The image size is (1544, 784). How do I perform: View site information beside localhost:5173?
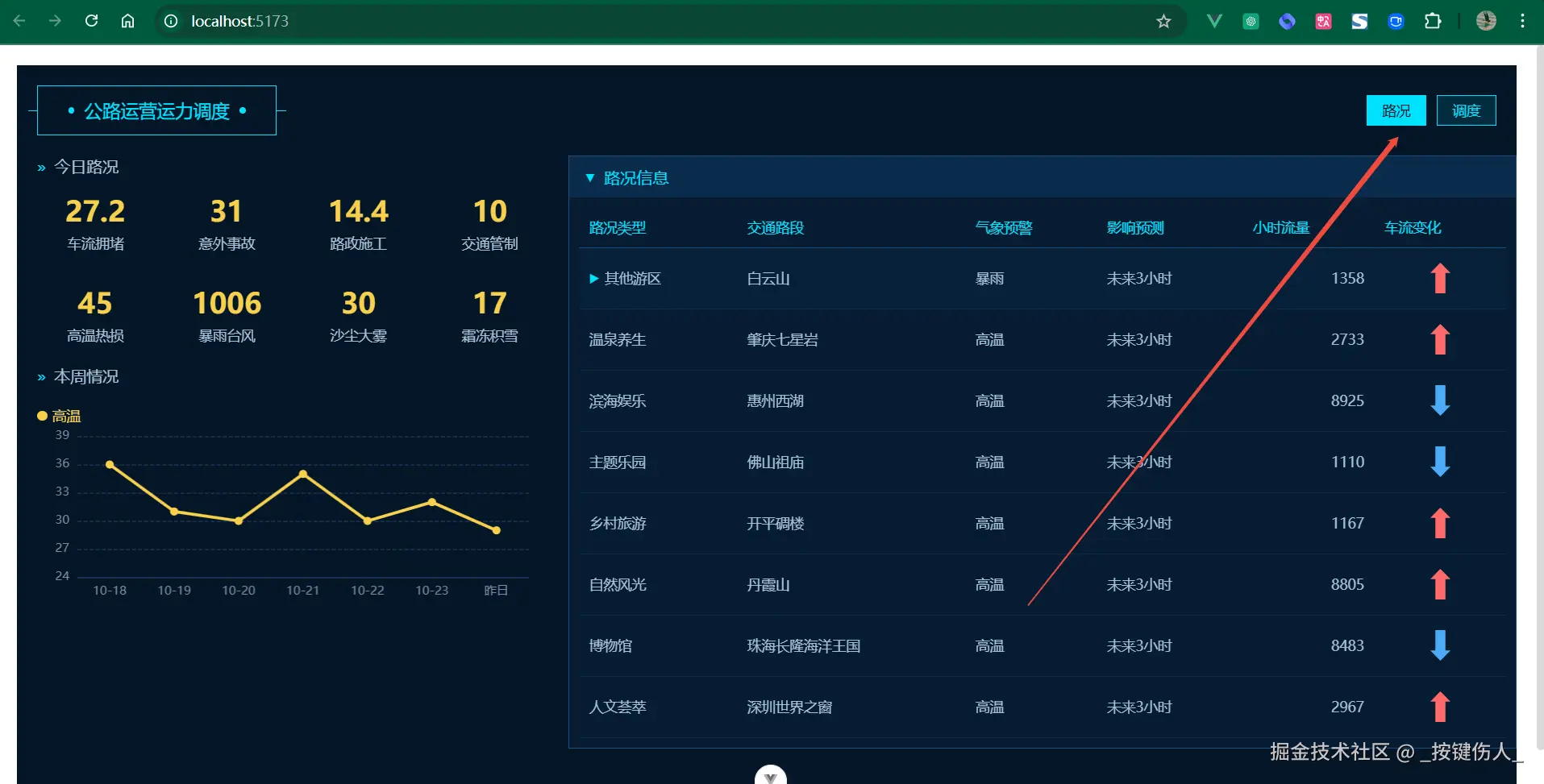tap(171, 21)
